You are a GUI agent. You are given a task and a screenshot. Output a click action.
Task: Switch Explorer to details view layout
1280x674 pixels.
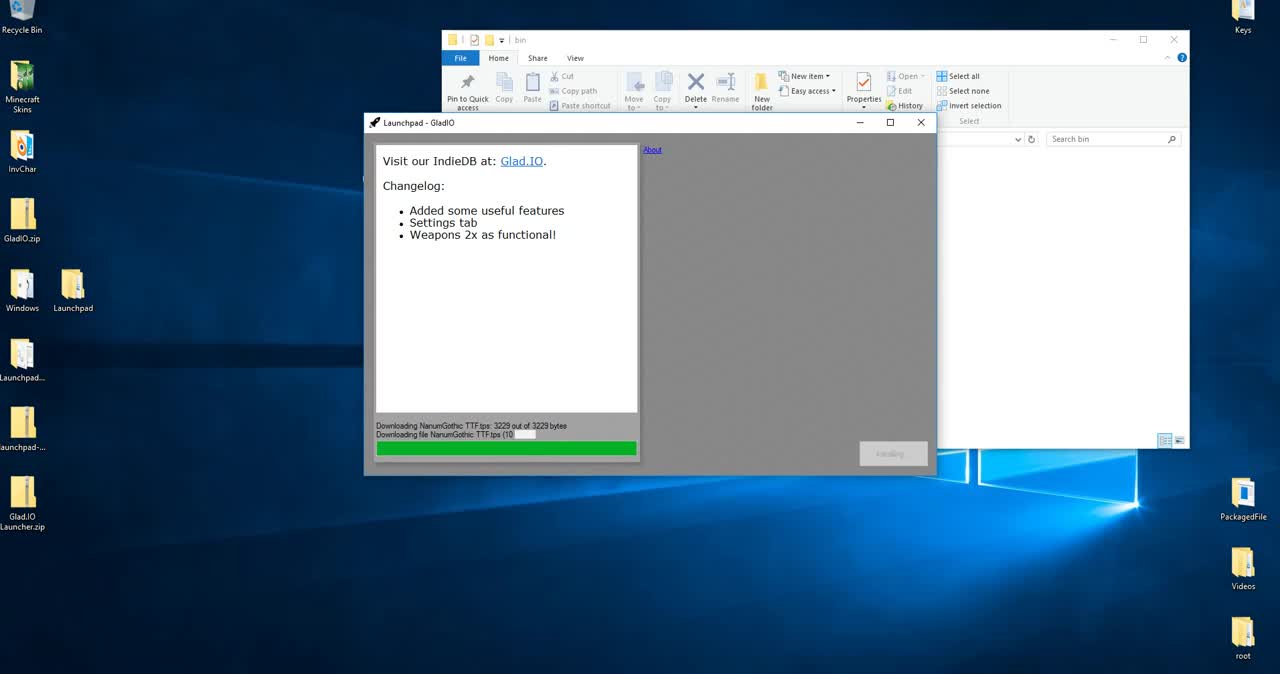coord(1164,441)
